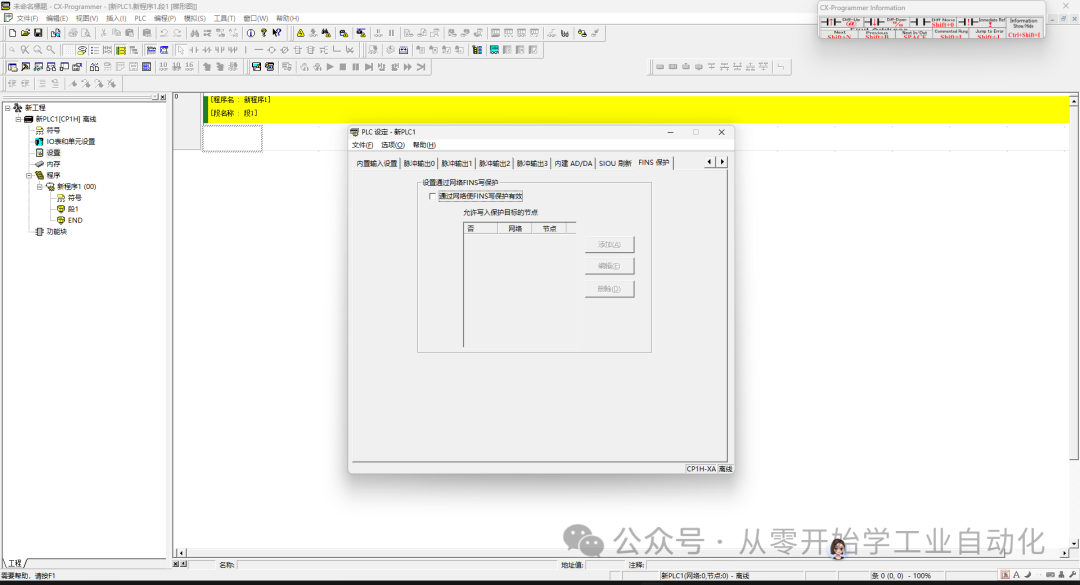Save project using the floppy disk icon
The width and height of the screenshot is (1080, 585).
tap(38, 32)
